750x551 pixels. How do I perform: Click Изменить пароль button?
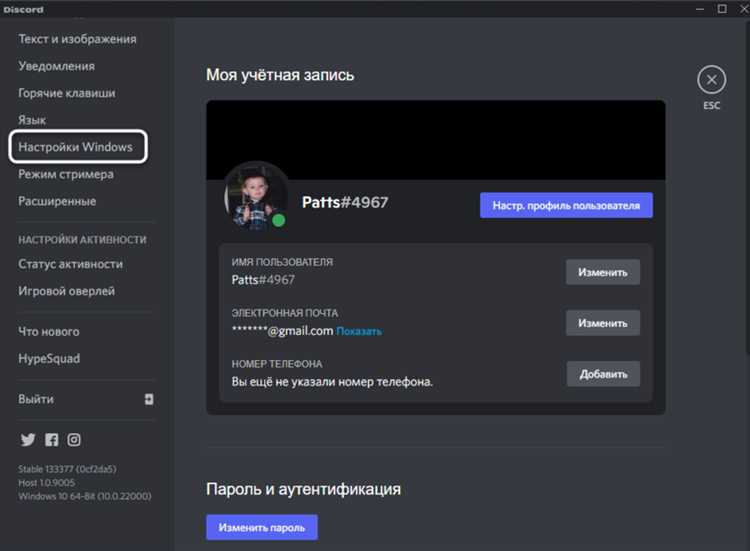click(262, 528)
